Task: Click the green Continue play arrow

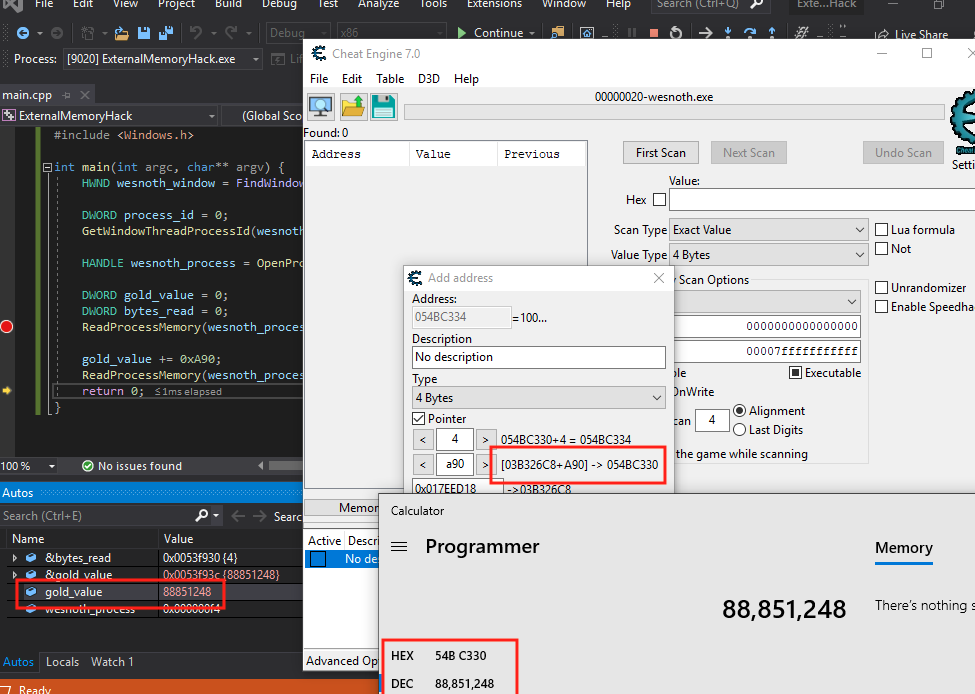Action: pos(462,33)
